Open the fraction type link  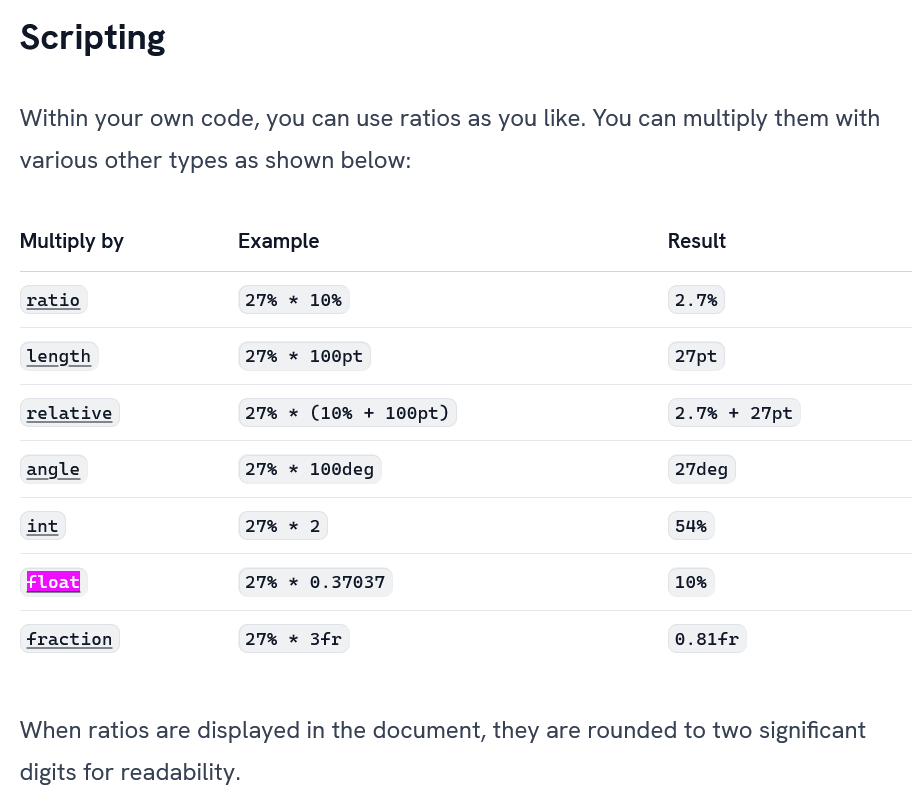69,639
